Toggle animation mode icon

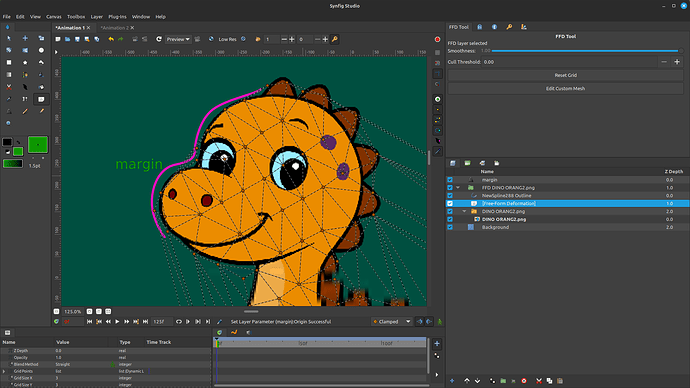[x=440, y=322]
